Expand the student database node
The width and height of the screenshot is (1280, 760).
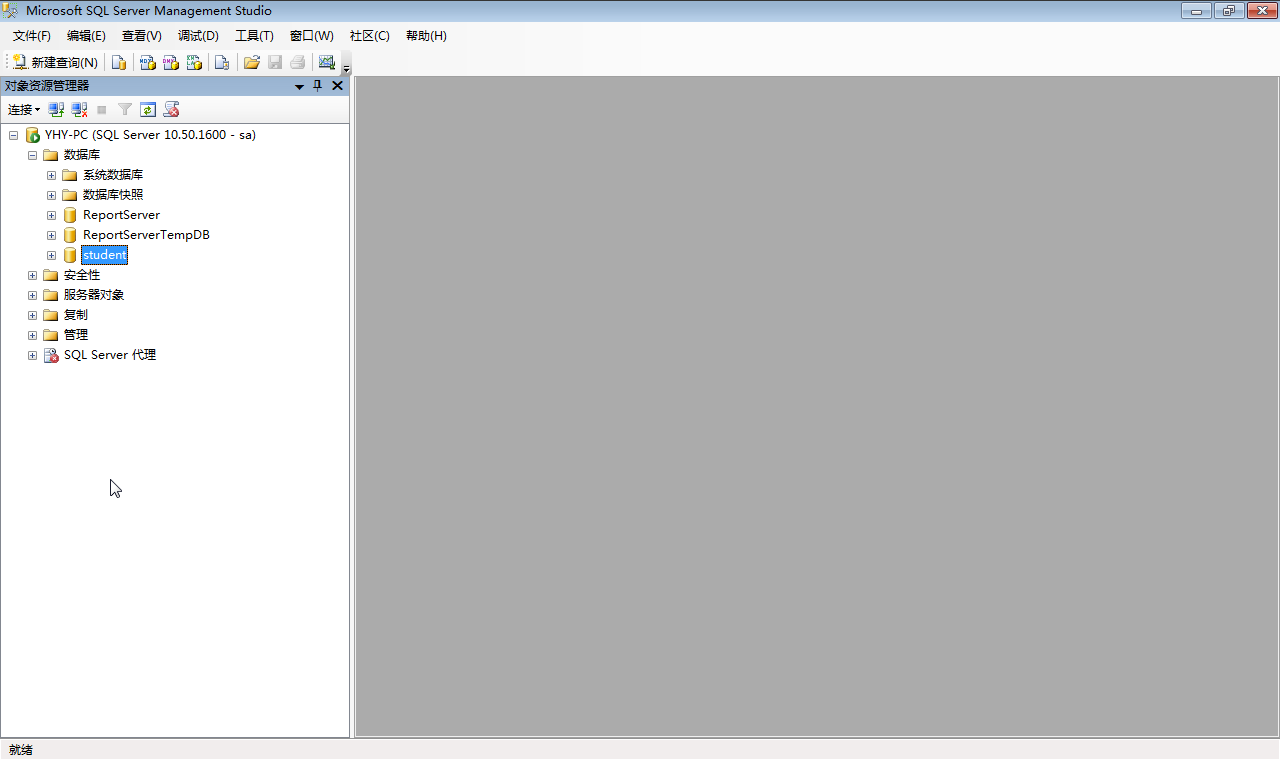51,255
